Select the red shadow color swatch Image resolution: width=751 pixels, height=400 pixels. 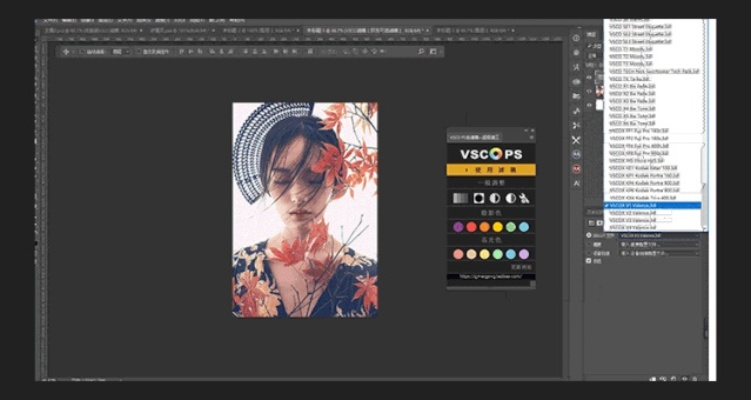[x=471, y=227]
